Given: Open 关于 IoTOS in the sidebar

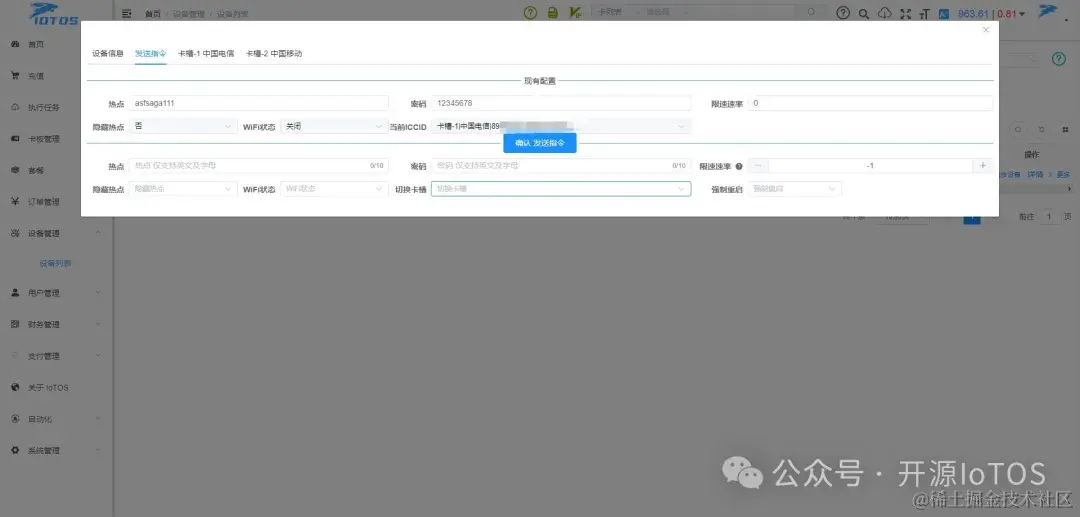Looking at the screenshot, I should [48, 388].
